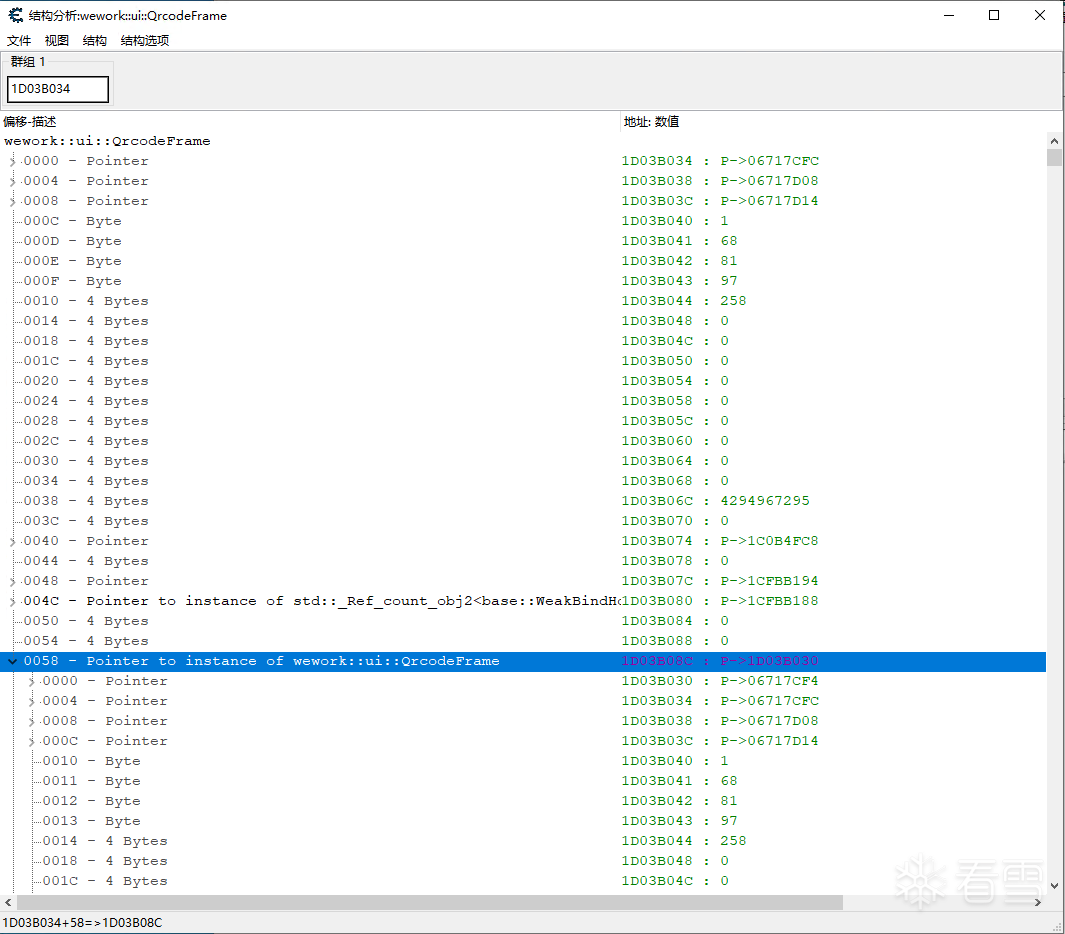Click the vertical scrollbar down arrow

1054,886
